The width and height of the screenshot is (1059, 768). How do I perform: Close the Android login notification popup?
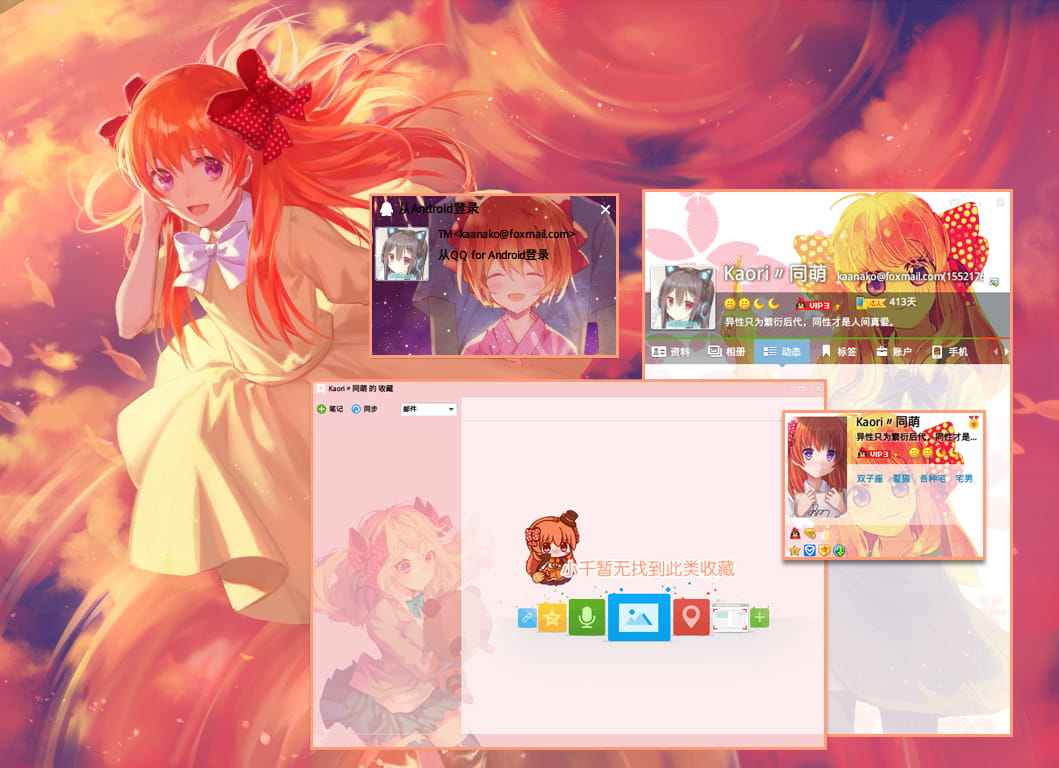pos(605,209)
